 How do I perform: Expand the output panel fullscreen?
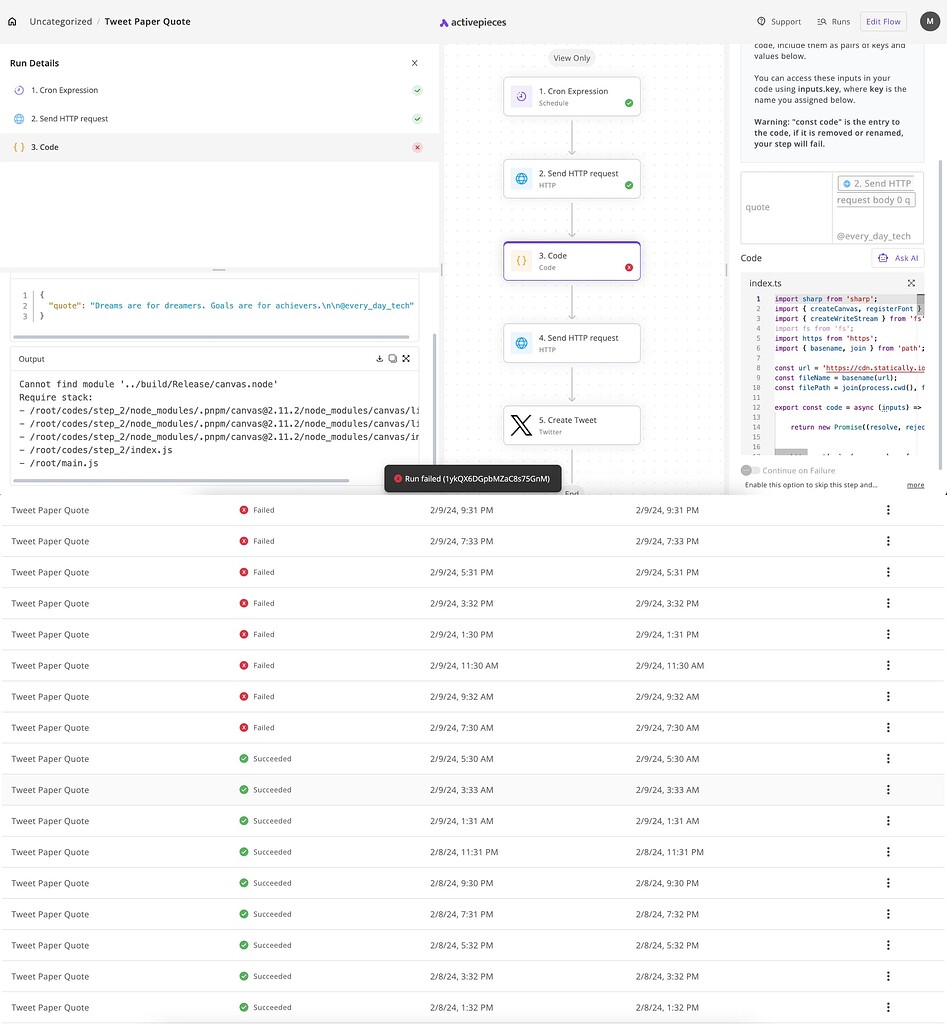pos(406,358)
